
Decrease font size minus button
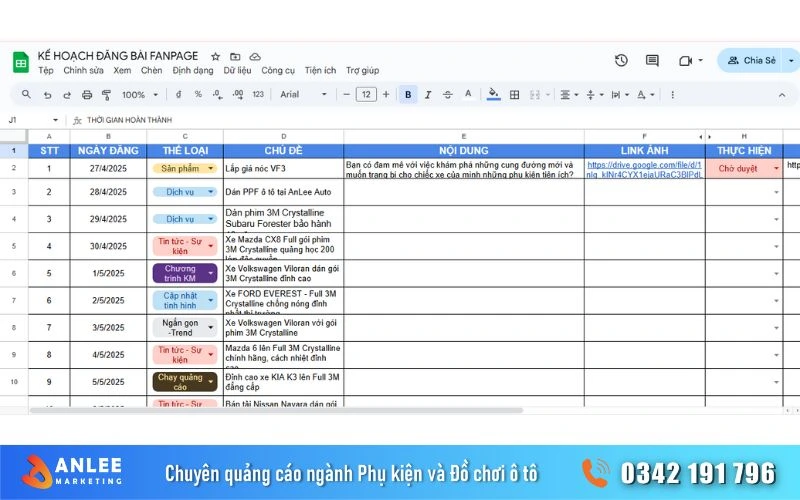click(346, 94)
